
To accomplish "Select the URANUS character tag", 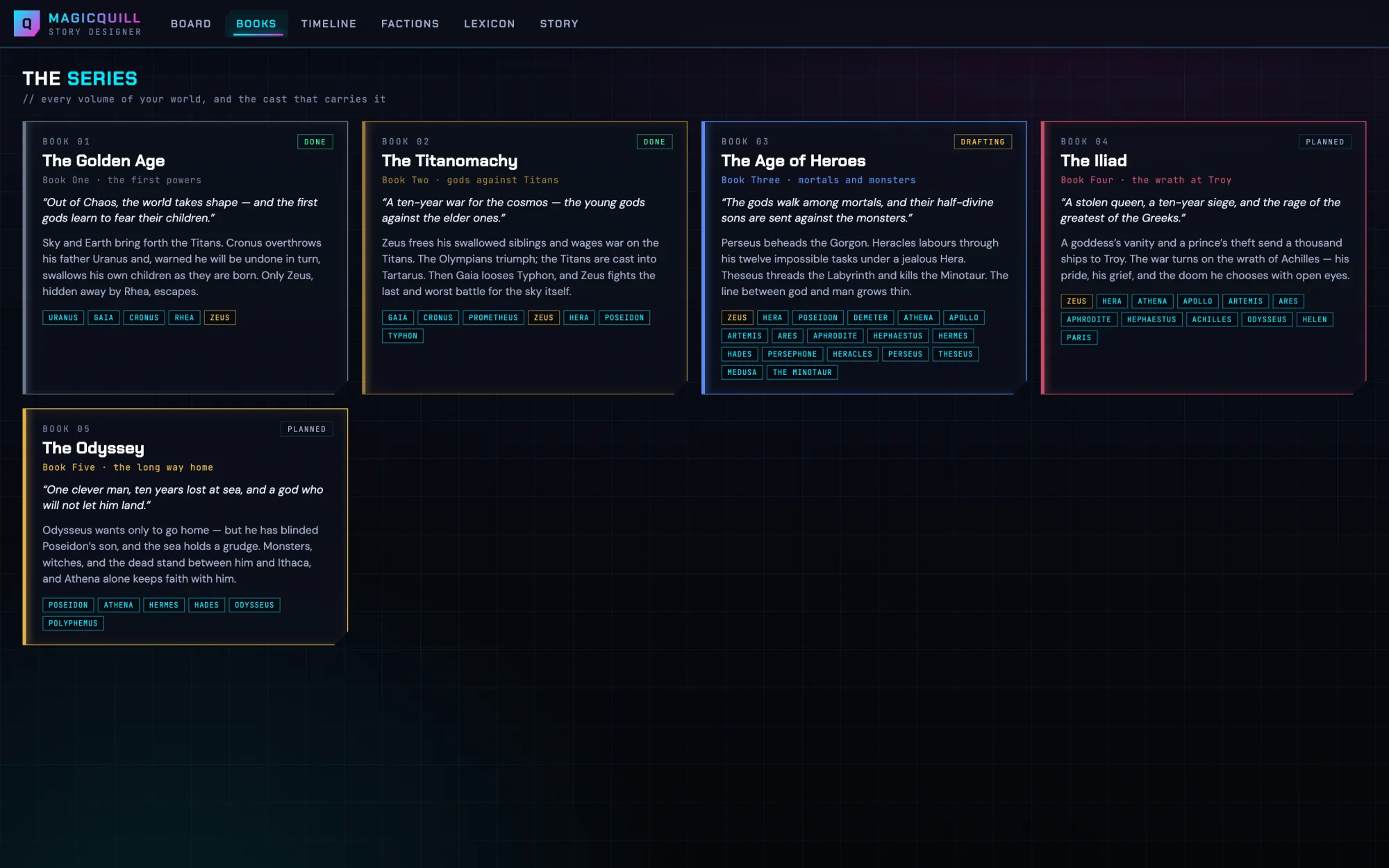I will (x=63, y=317).
